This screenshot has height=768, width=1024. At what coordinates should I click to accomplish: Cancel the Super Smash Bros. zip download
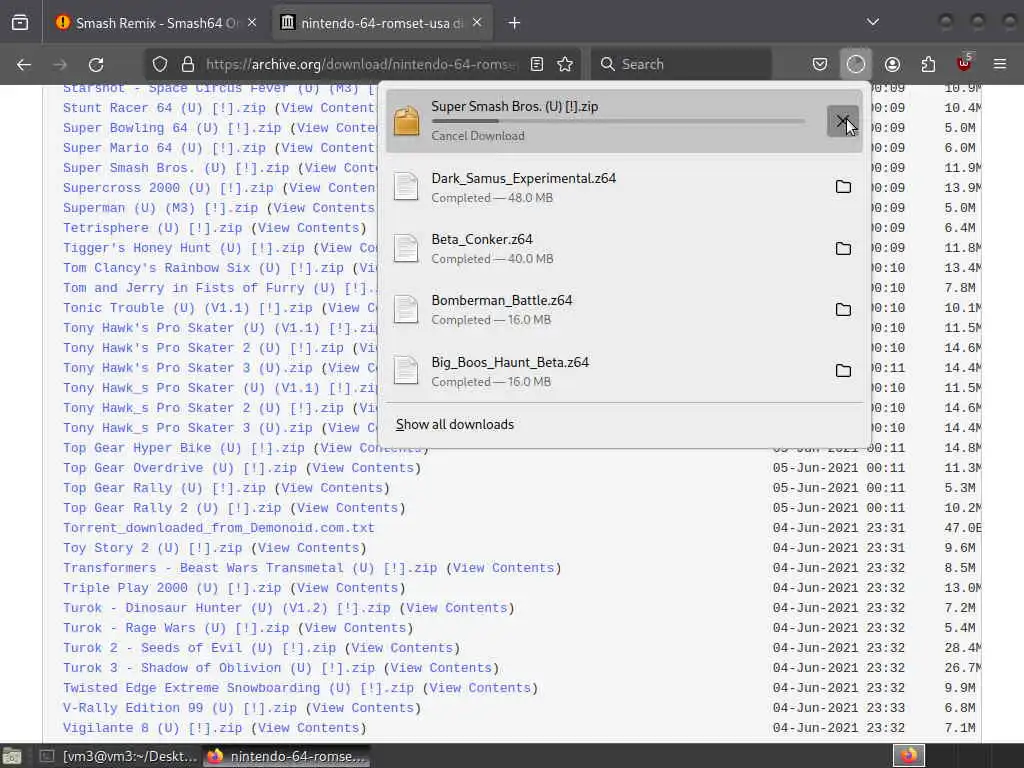[x=842, y=121]
